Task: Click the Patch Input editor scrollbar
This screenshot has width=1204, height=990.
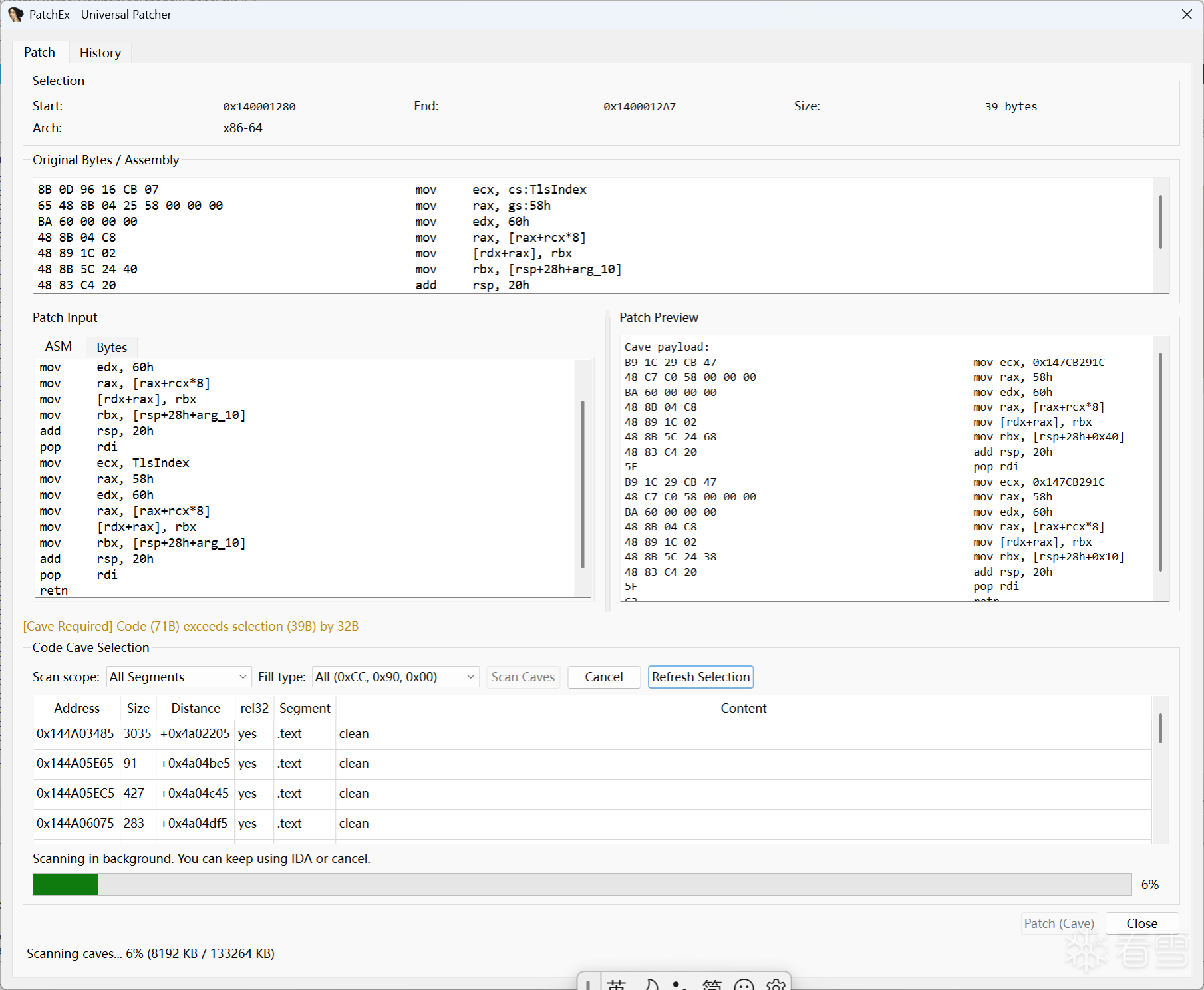Action: coord(583,484)
